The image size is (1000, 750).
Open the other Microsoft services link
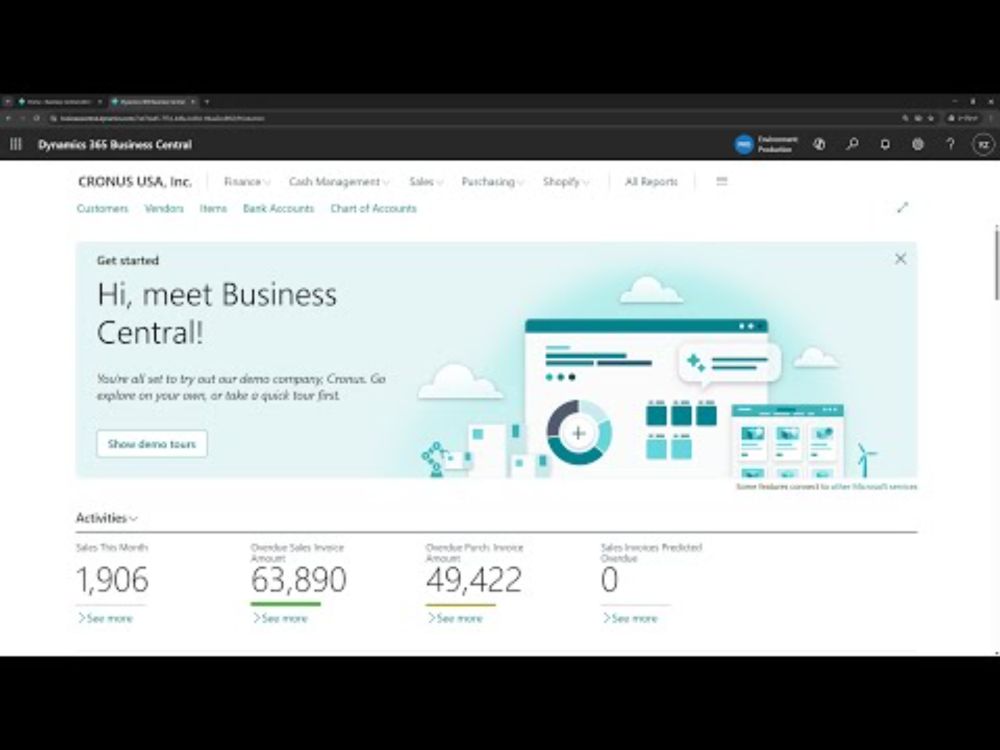point(874,487)
